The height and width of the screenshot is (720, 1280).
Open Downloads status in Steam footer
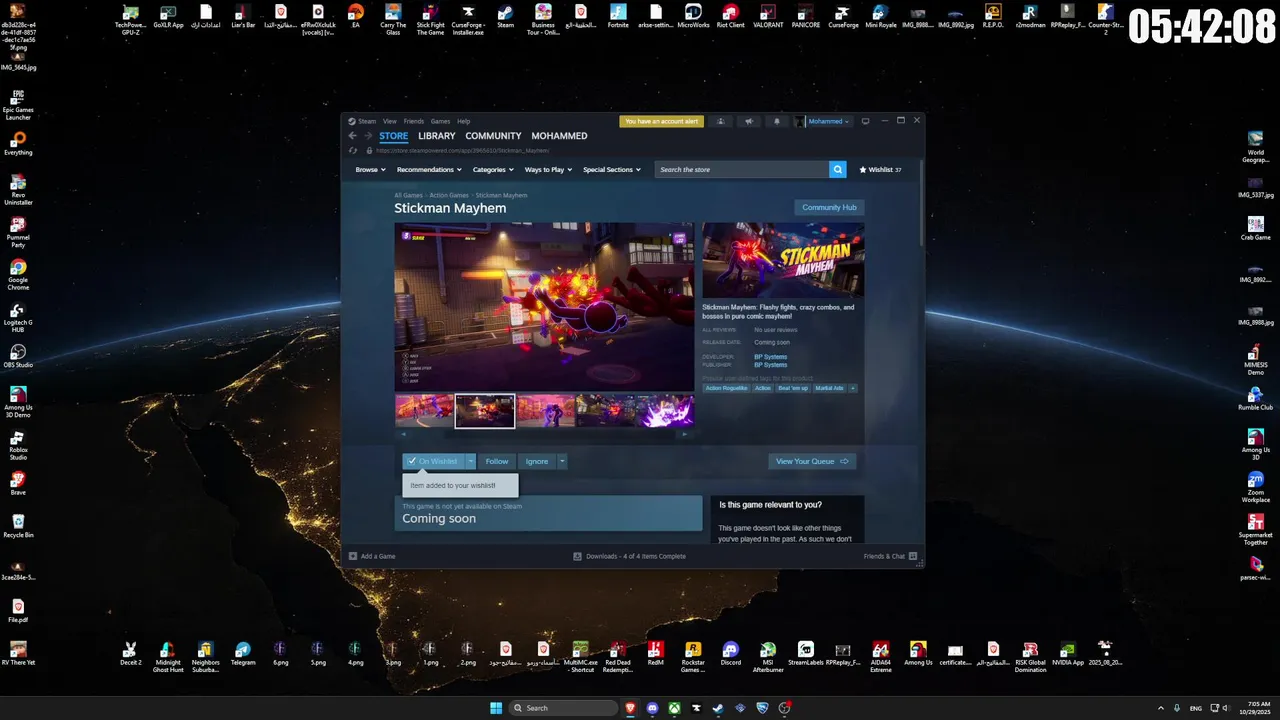(x=630, y=556)
